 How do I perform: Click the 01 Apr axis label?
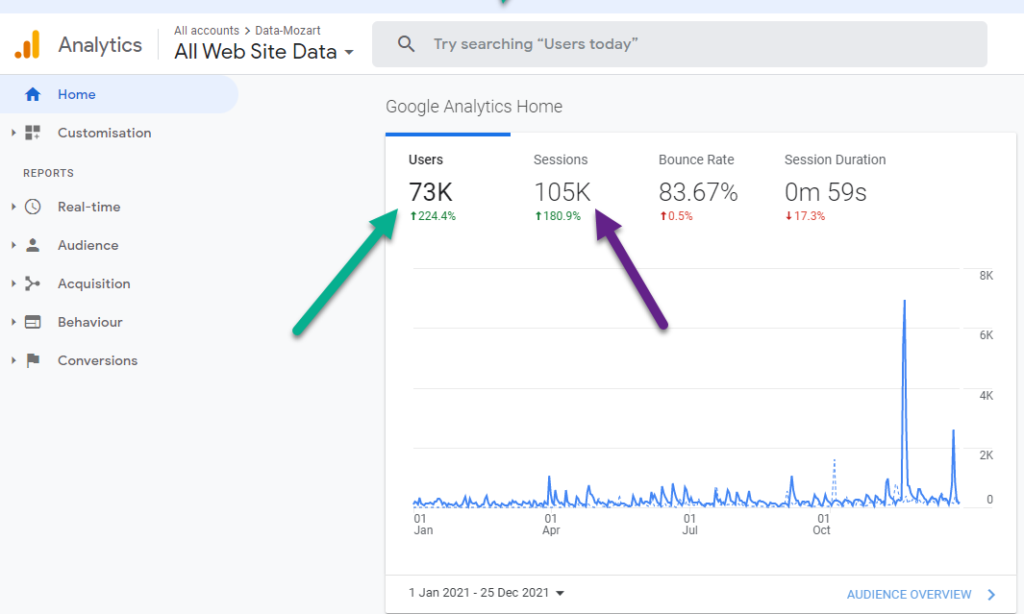tap(551, 525)
